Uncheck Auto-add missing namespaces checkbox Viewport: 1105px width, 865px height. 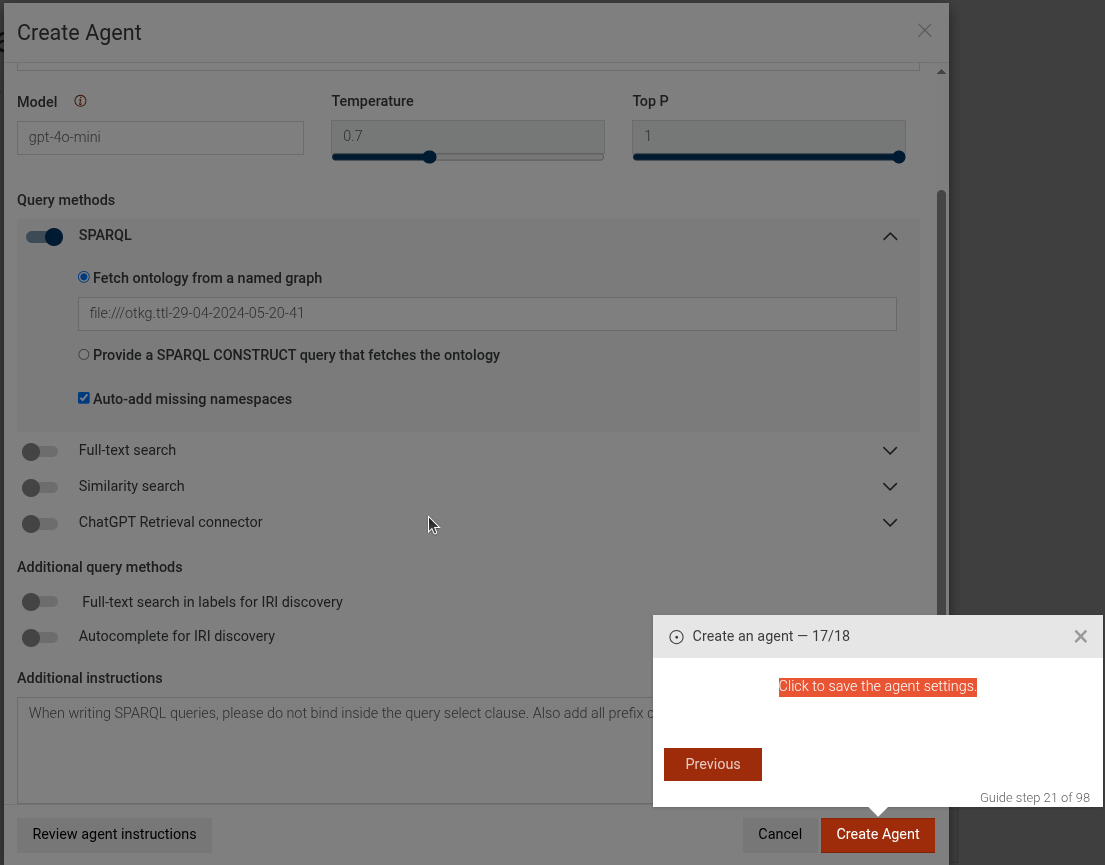[84, 398]
